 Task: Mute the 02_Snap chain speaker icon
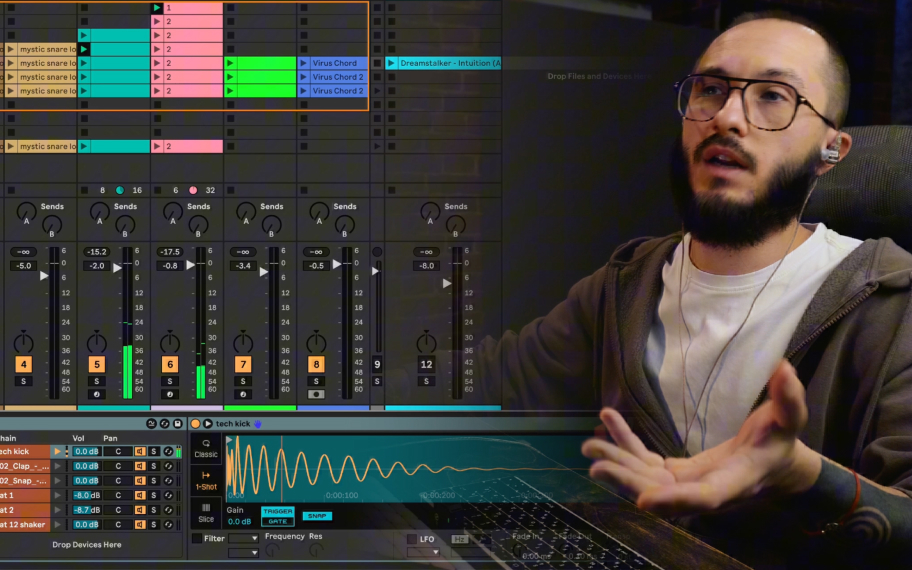[140, 480]
